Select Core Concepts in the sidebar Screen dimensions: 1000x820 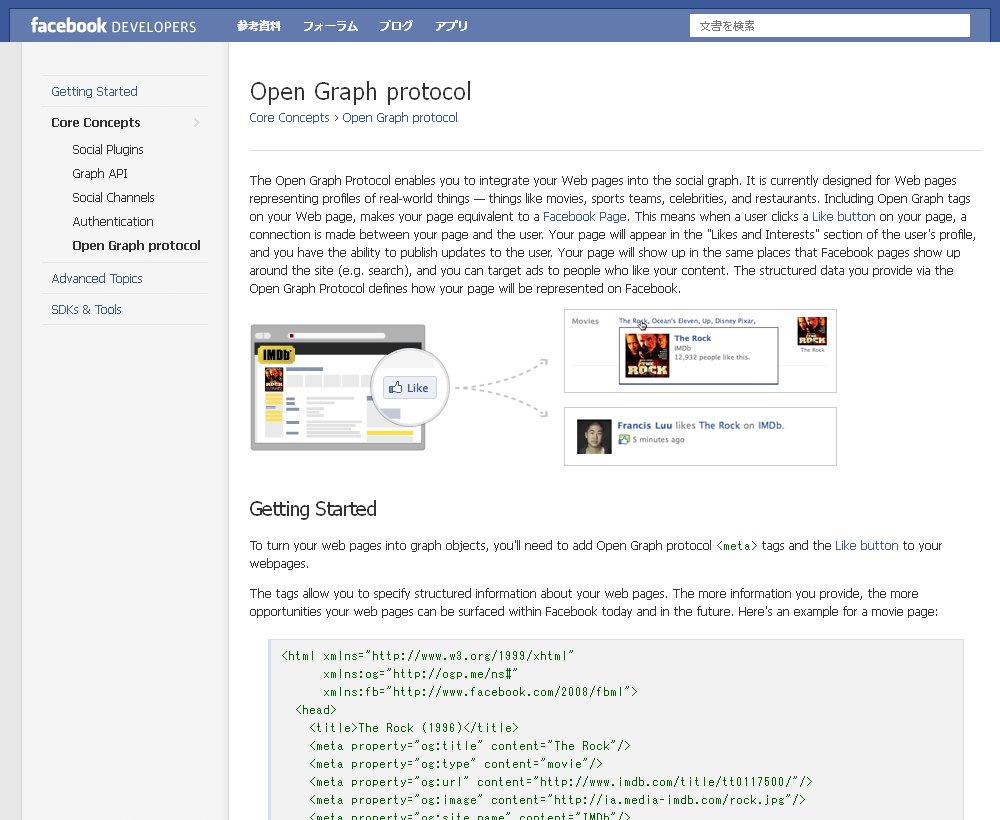coord(96,122)
